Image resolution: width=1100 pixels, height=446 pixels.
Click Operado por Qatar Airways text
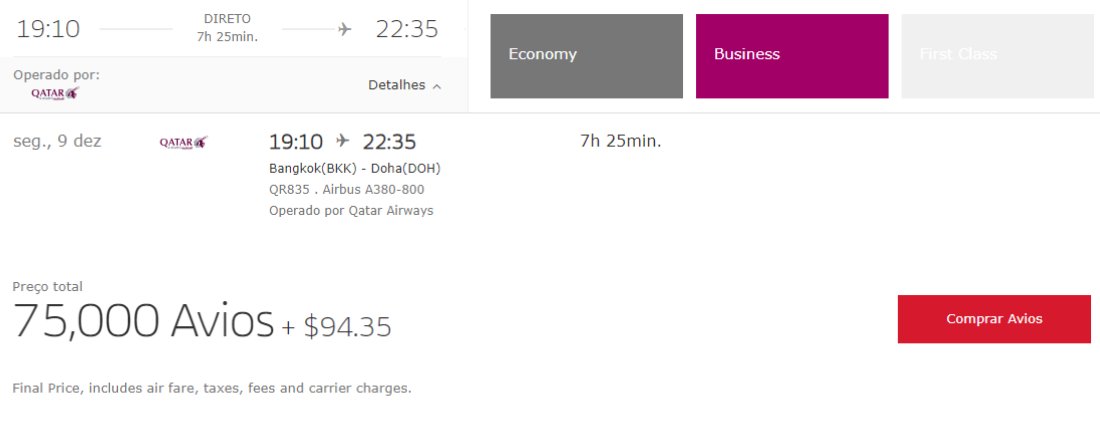(351, 210)
